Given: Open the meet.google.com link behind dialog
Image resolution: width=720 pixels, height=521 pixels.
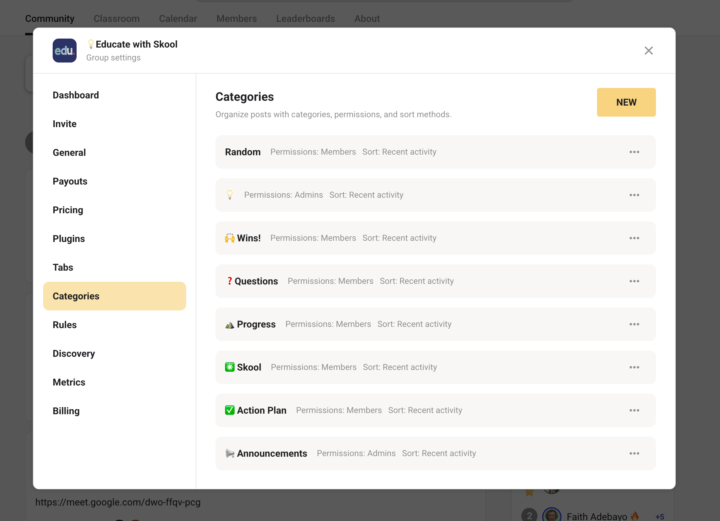Looking at the screenshot, I should [x=118, y=502].
